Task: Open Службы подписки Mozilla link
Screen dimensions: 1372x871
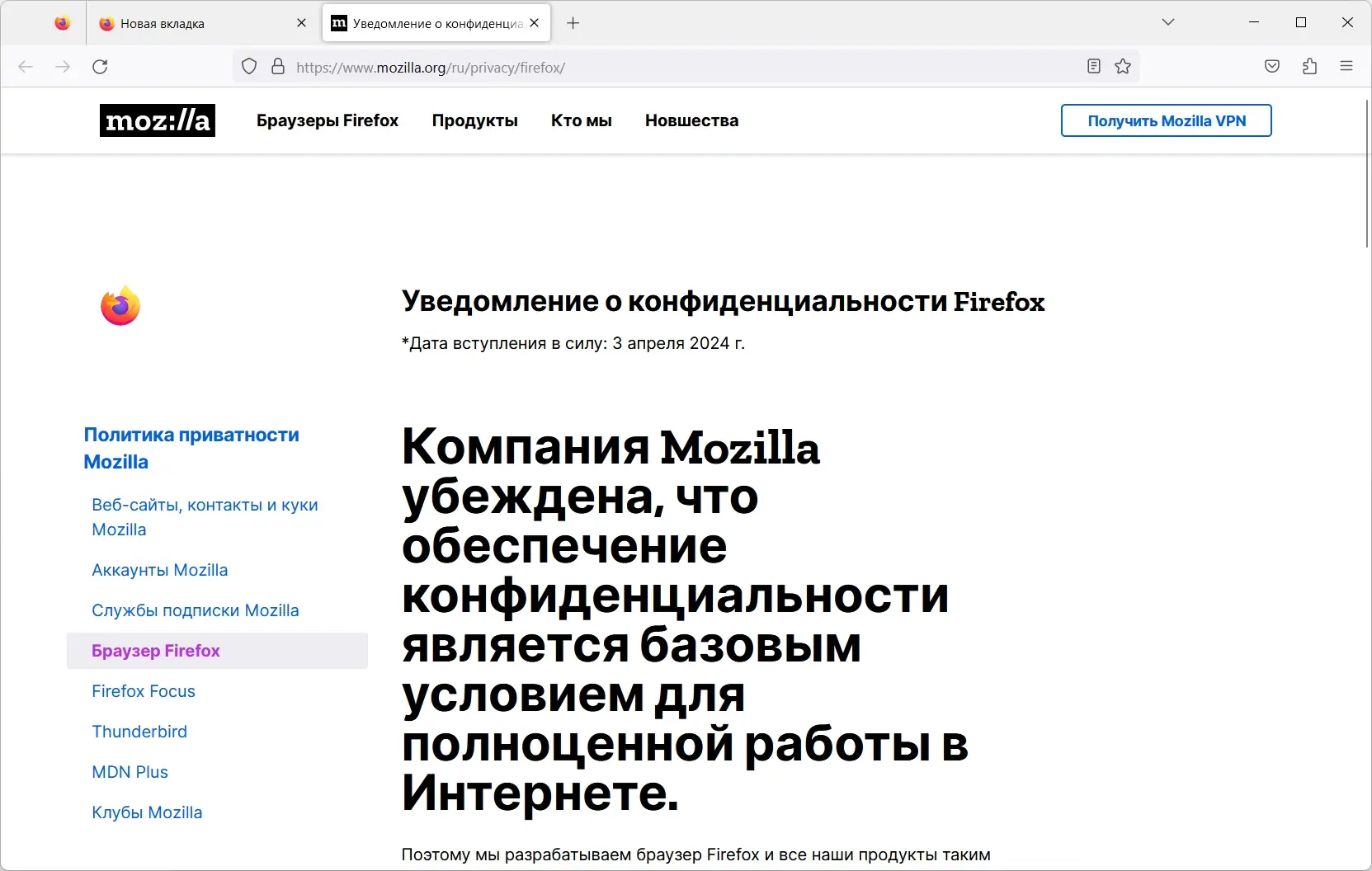Action: 196,610
